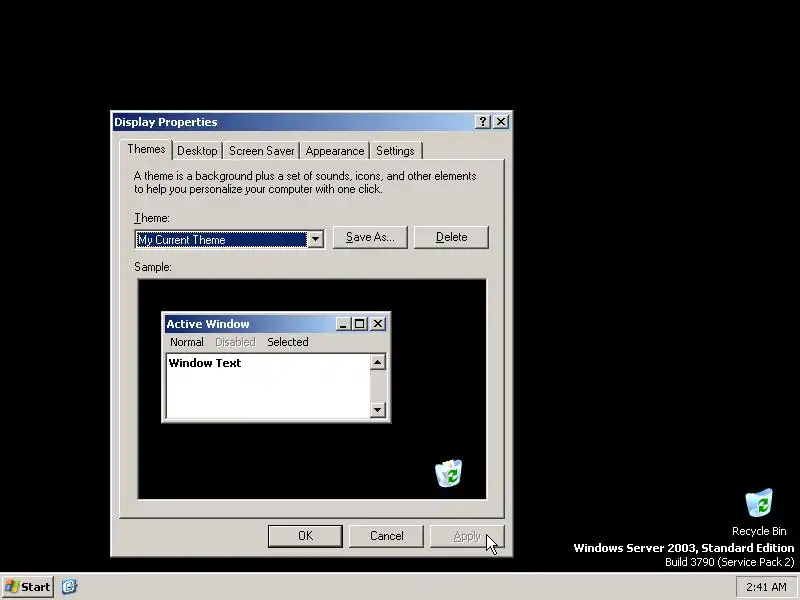Click the sample window close icon
800x600 pixels.
click(378, 324)
